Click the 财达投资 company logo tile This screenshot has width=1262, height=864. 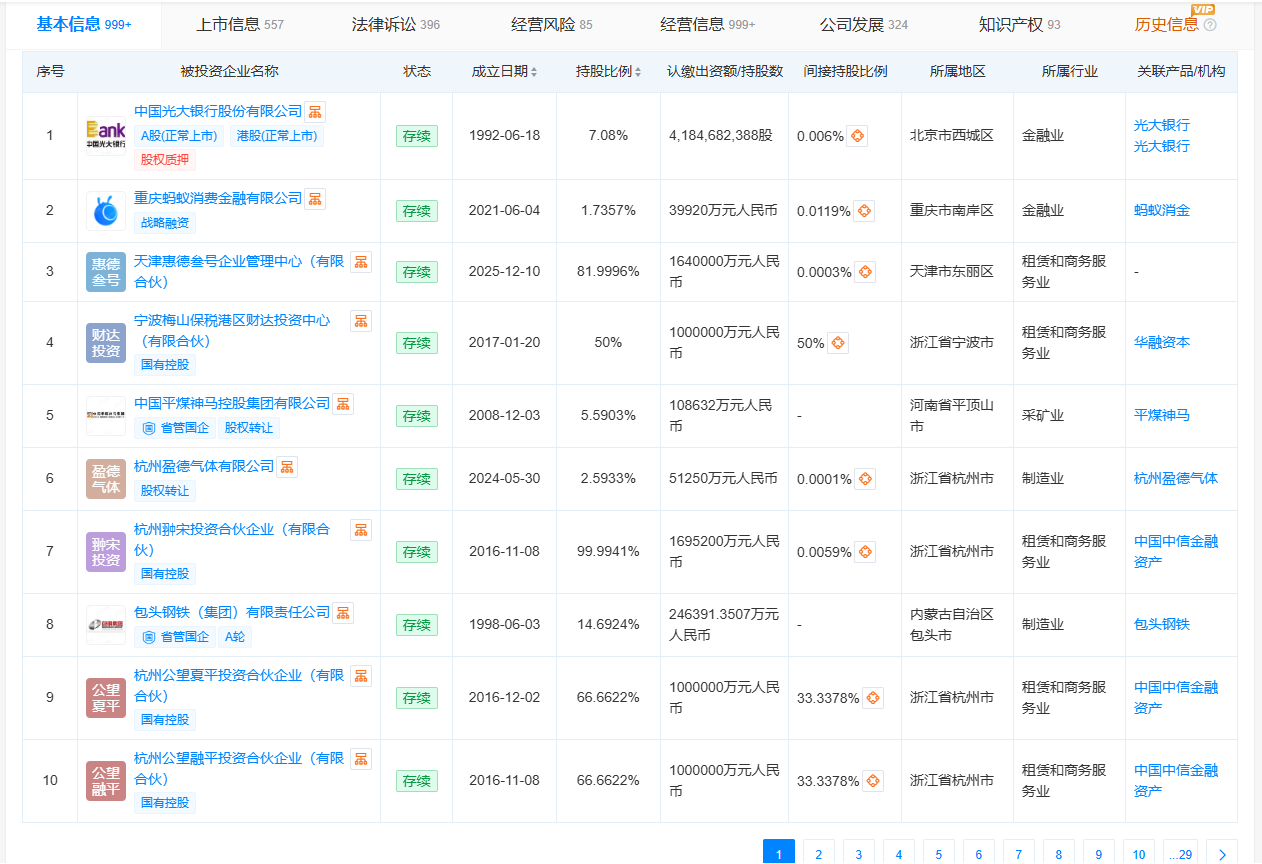(106, 343)
